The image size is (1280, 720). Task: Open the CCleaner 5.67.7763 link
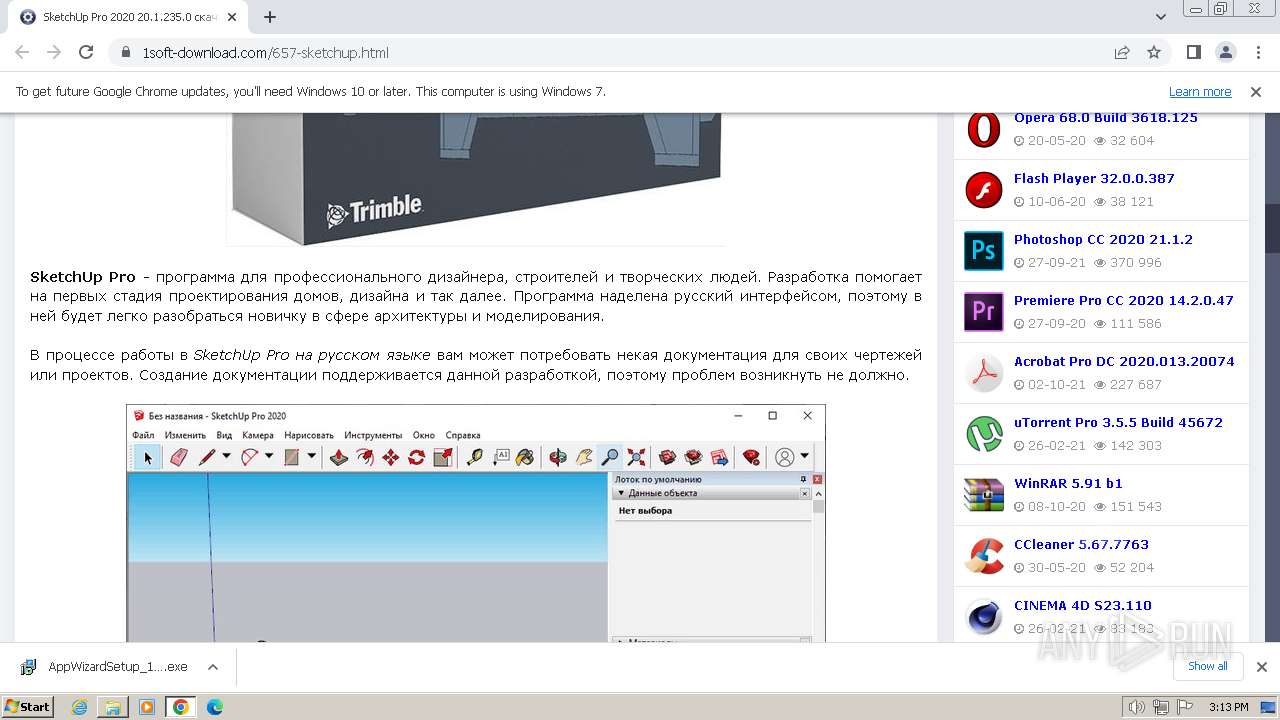coord(1081,545)
